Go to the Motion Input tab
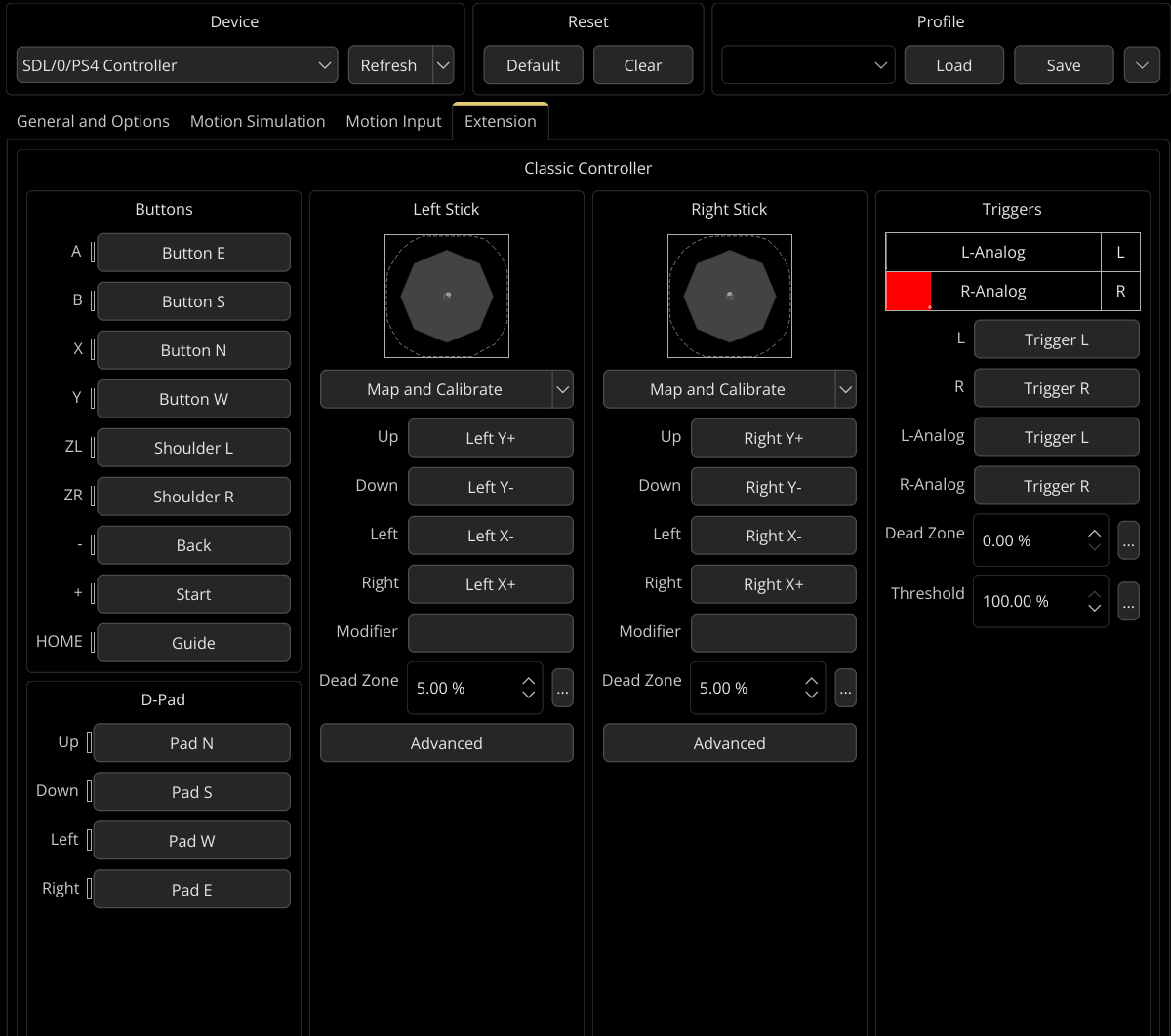Image resolution: width=1171 pixels, height=1036 pixels. pyautogui.click(x=393, y=121)
